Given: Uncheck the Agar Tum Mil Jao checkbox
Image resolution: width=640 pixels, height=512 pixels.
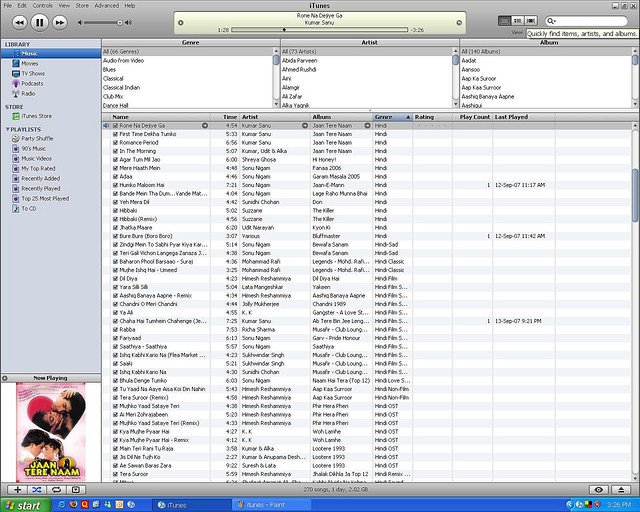Looking at the screenshot, I should click(x=116, y=160).
